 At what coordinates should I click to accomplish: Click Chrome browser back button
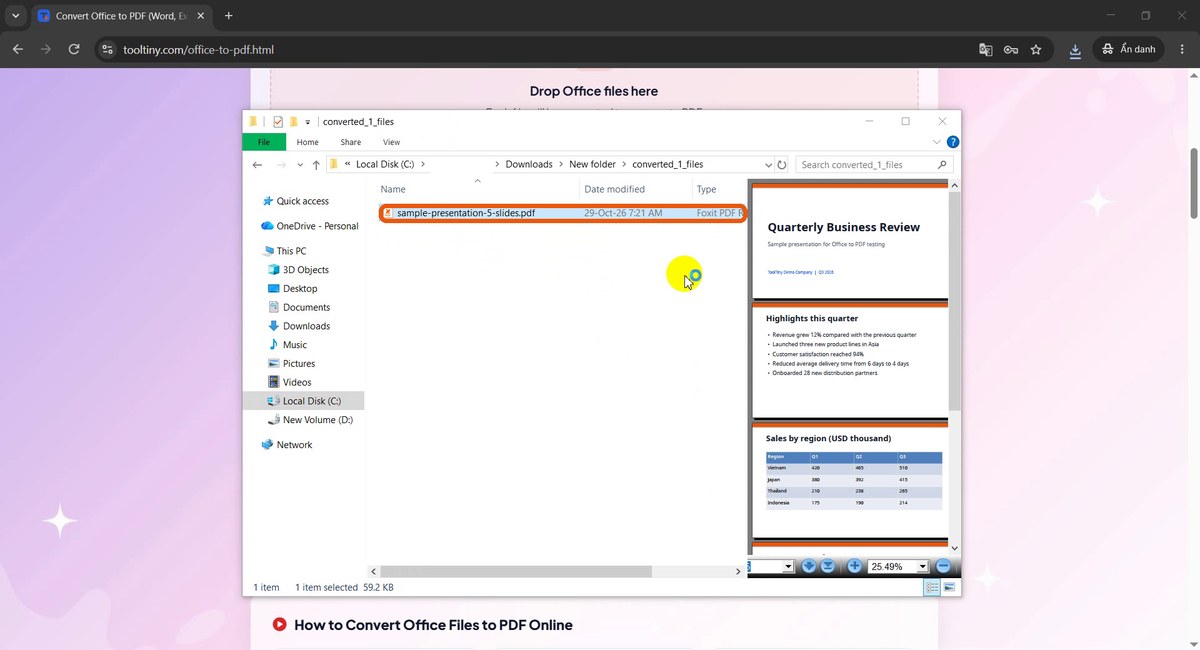click(x=18, y=49)
